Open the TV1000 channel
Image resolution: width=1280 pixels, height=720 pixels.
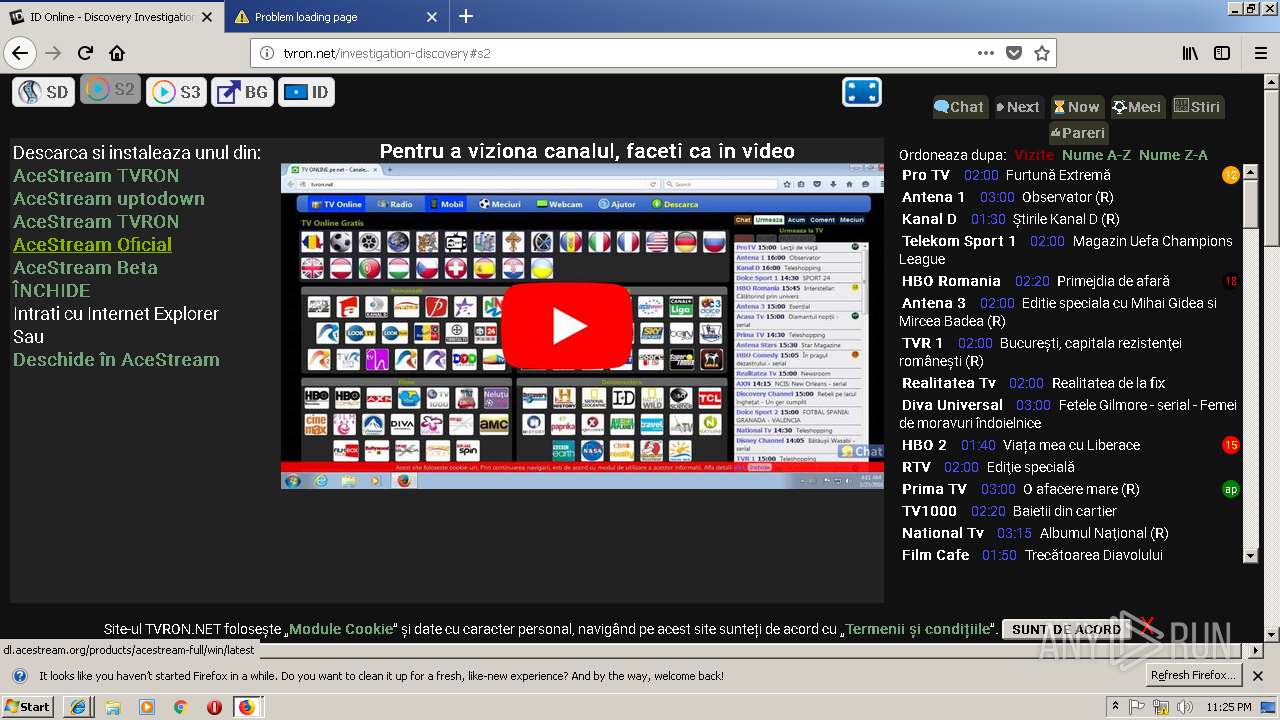point(929,511)
